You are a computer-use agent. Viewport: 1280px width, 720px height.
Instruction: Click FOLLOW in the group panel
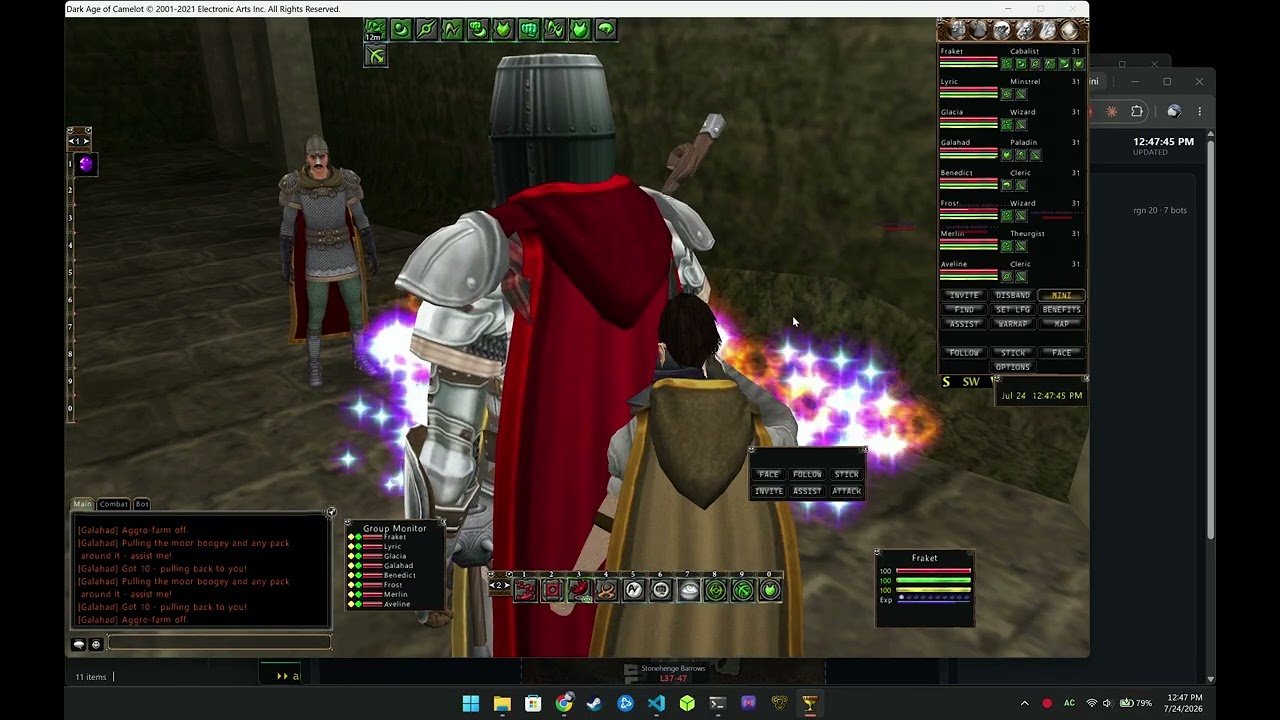[x=964, y=353]
